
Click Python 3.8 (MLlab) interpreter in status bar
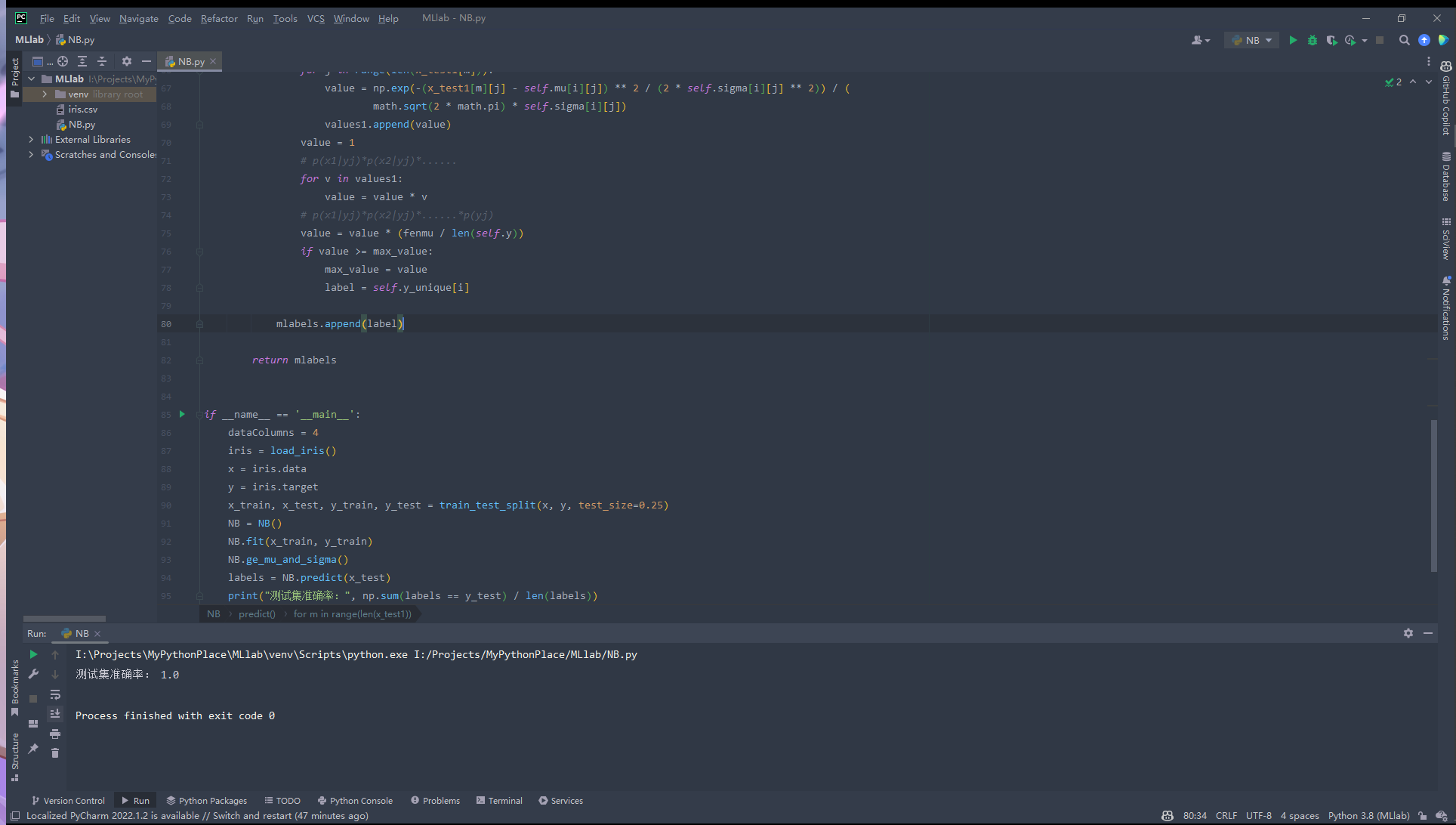(x=1368, y=815)
